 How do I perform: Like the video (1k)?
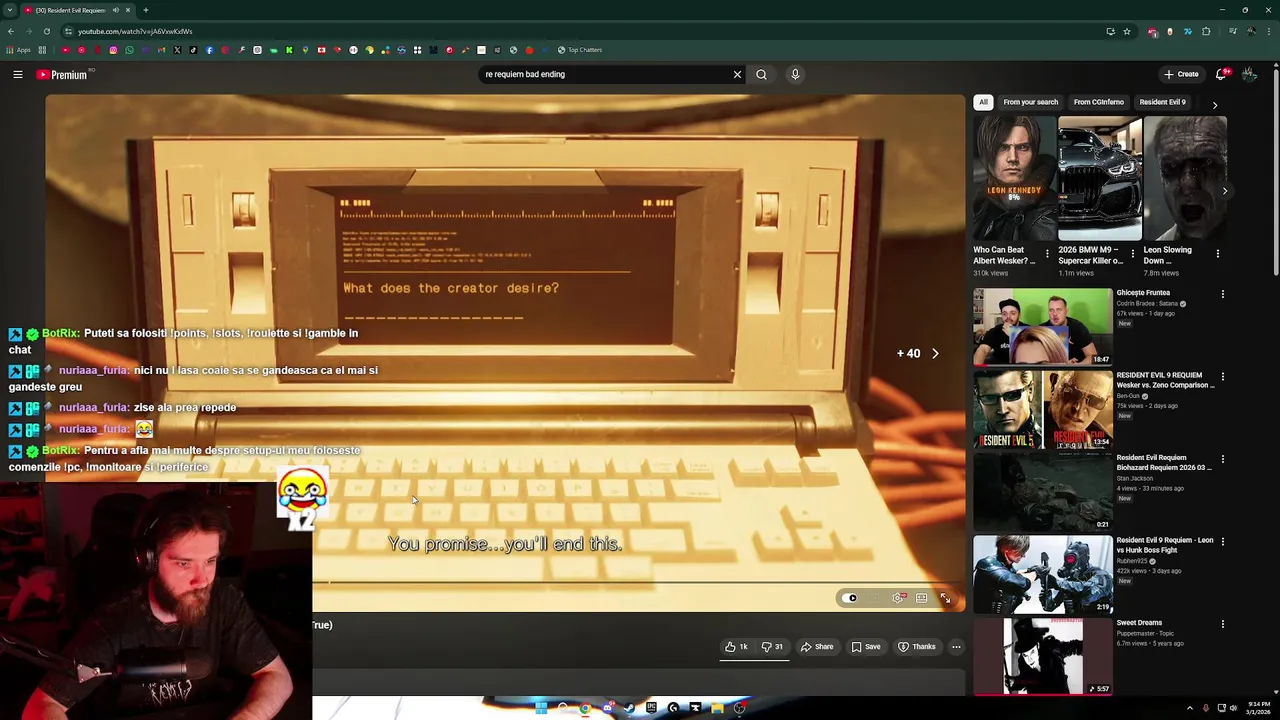point(737,647)
